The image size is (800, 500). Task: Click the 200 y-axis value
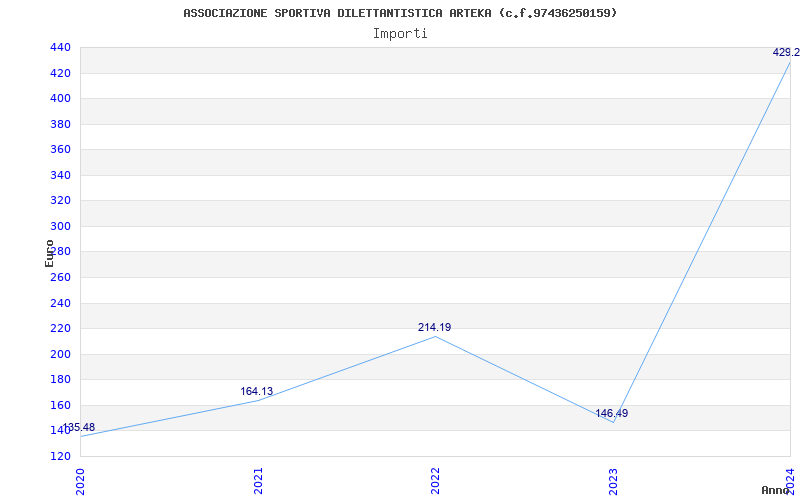pyautogui.click(x=60, y=354)
